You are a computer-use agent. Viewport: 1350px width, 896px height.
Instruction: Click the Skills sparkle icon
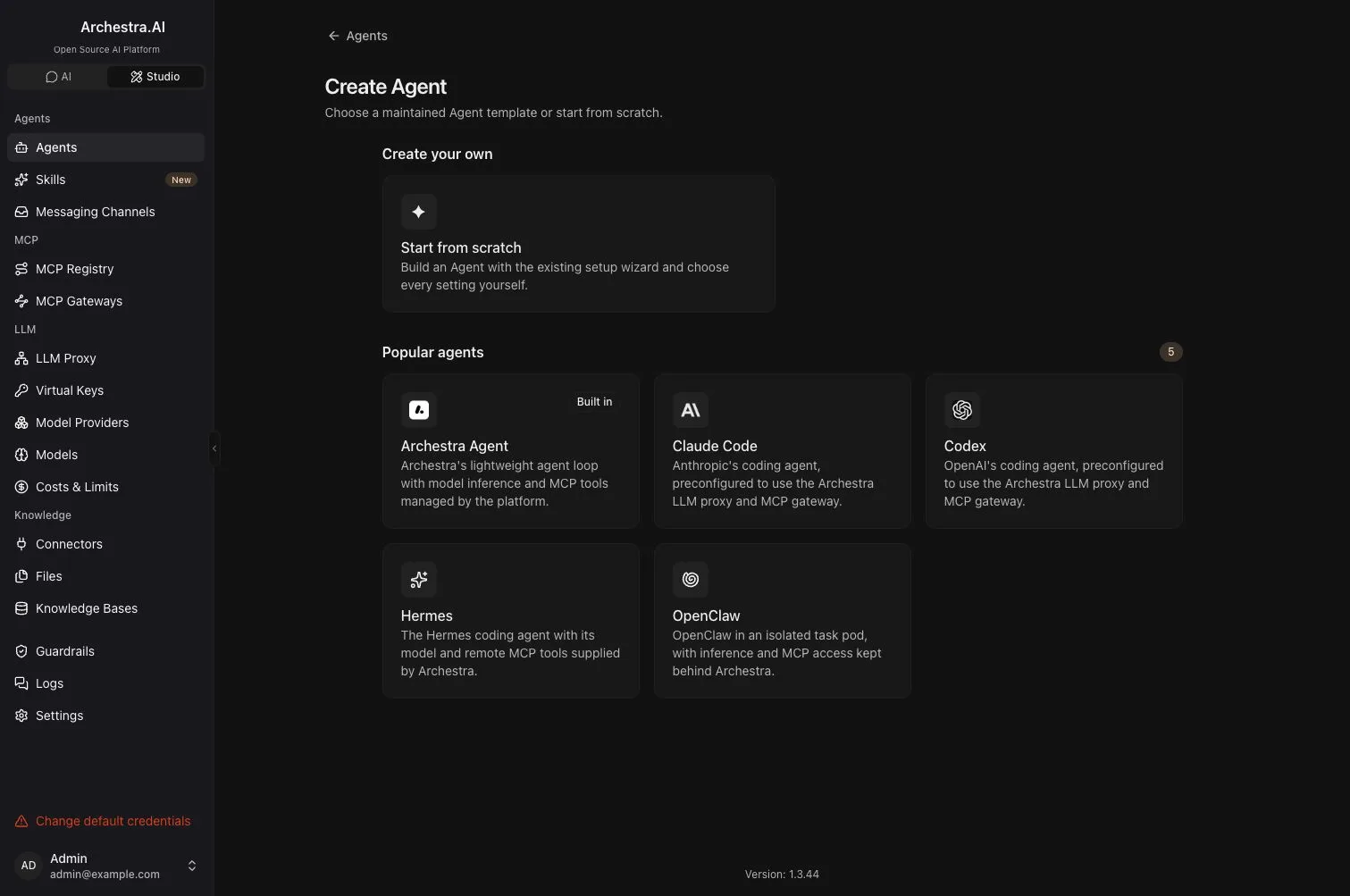(x=21, y=180)
